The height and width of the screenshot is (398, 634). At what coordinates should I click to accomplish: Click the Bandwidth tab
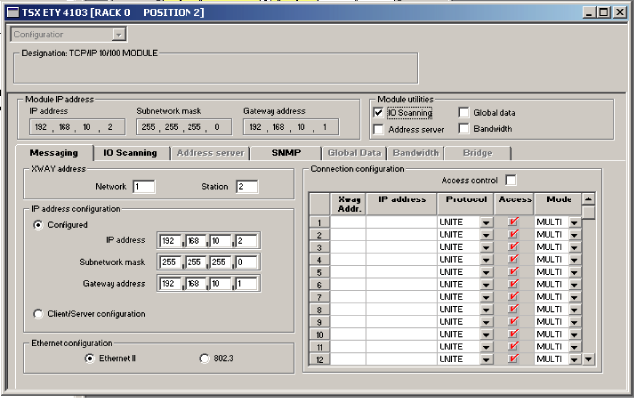[416, 153]
